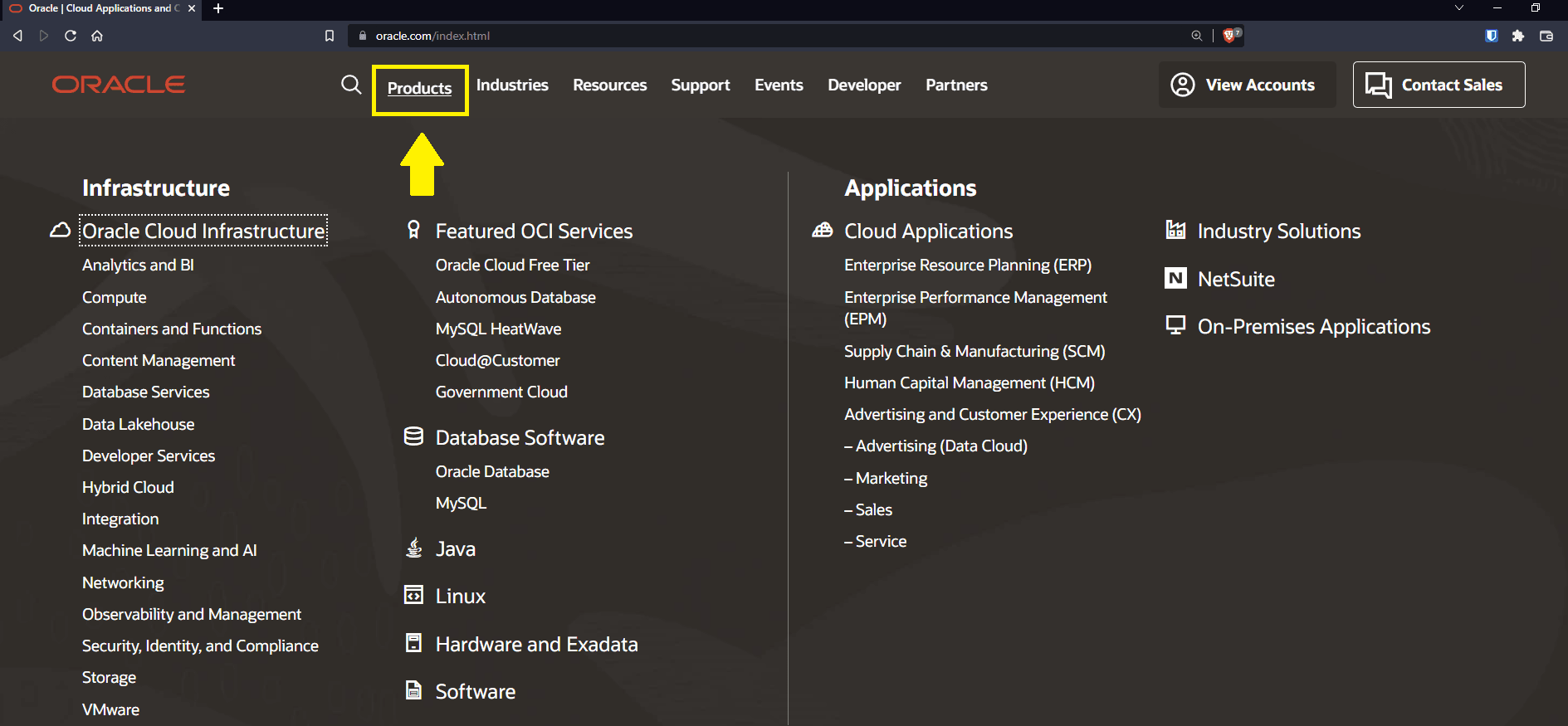Expand the Industries navigation menu
The height and width of the screenshot is (726, 1568).
[x=512, y=85]
